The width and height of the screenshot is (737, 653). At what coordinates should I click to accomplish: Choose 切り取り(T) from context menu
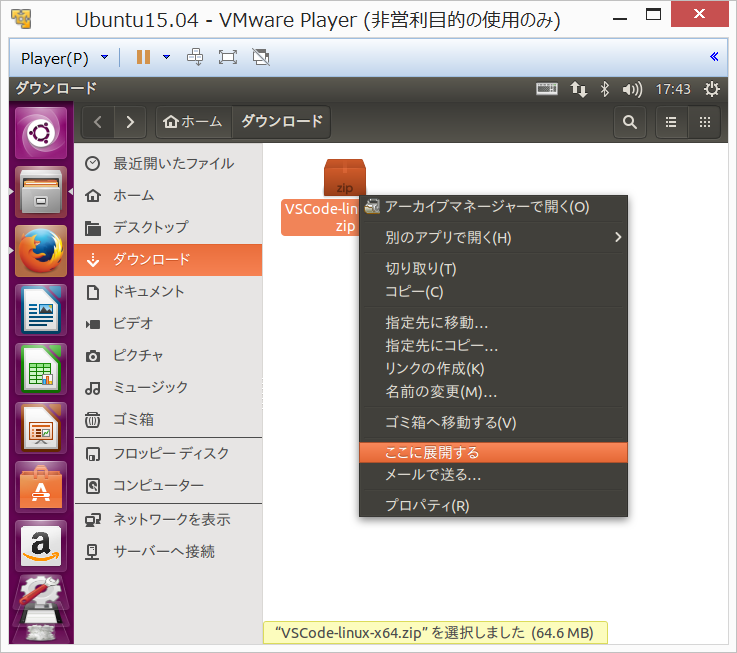(x=494, y=269)
